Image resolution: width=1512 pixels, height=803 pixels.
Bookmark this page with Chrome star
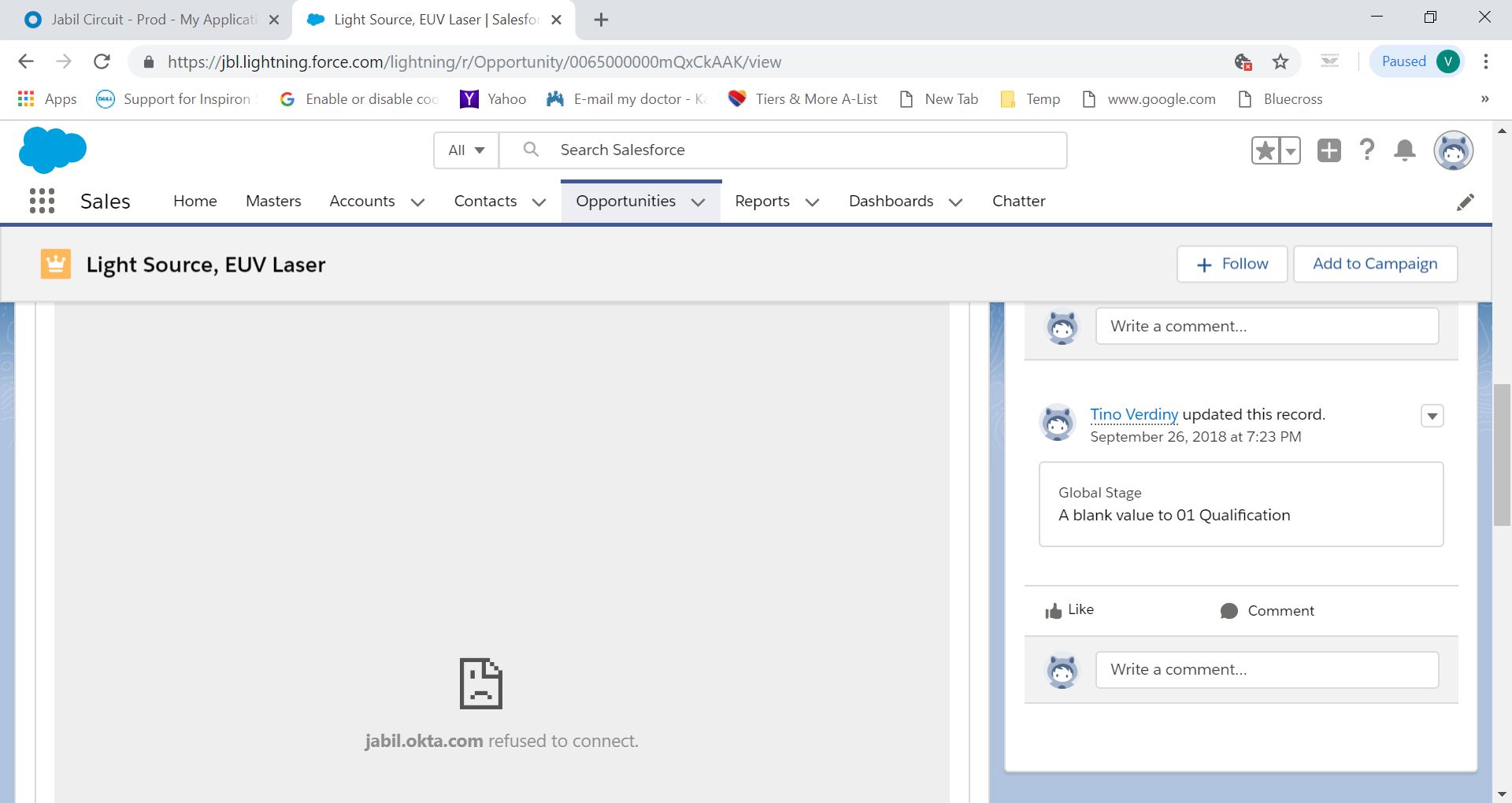1280,61
